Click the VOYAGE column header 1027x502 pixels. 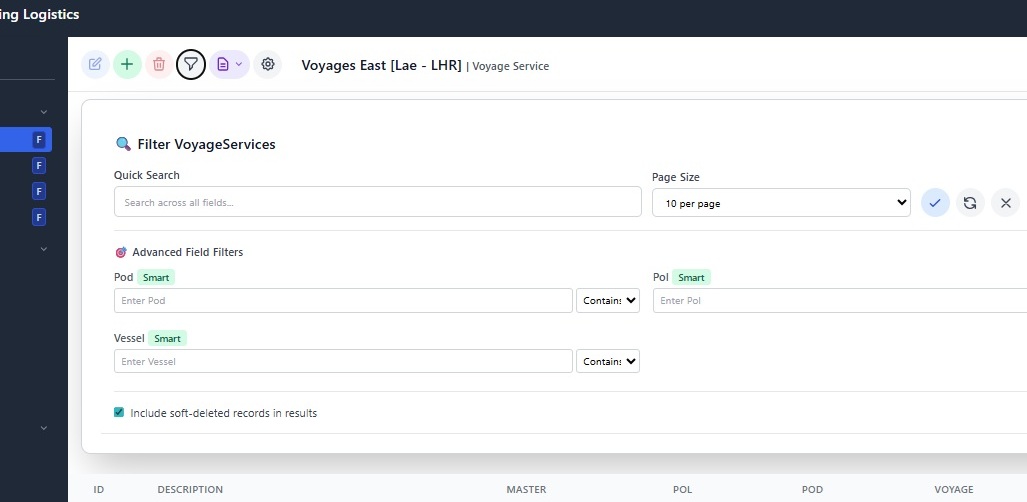[x=953, y=490]
